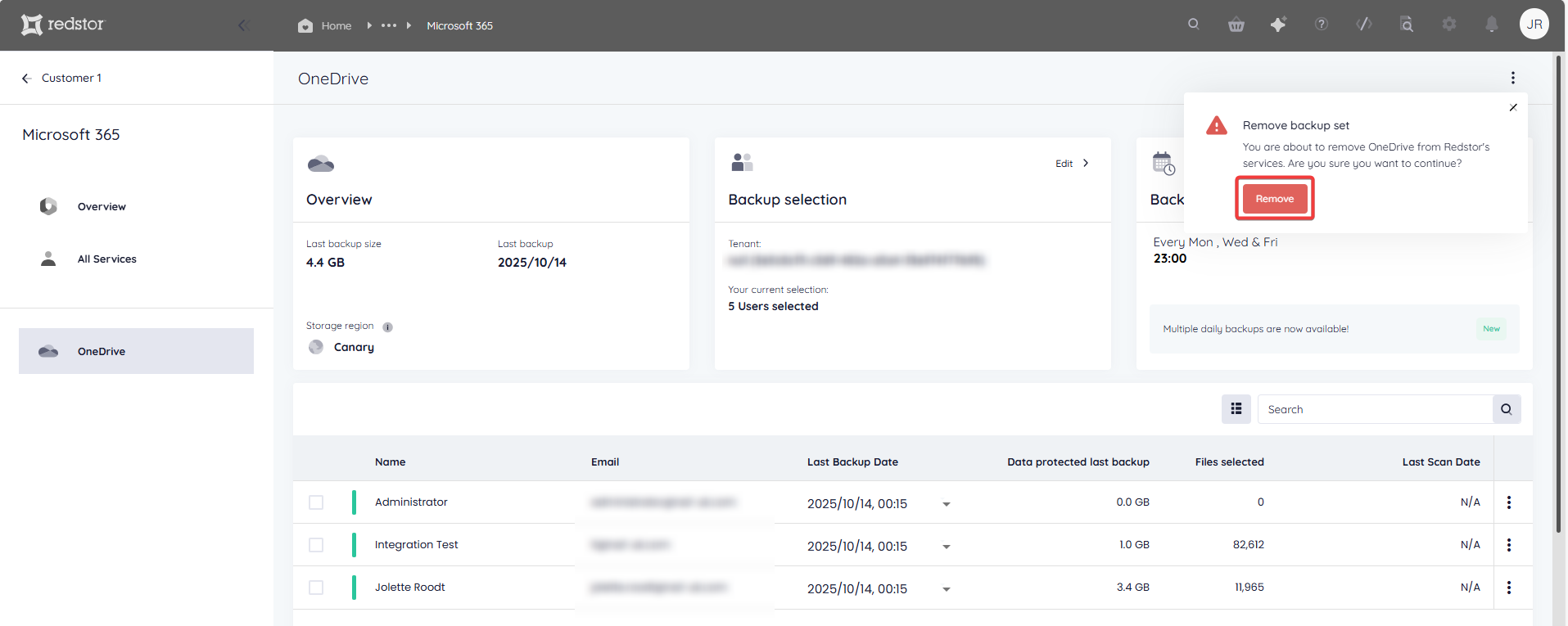Confirm Remove backup set
This screenshot has width=1568, height=626.
[x=1275, y=199]
